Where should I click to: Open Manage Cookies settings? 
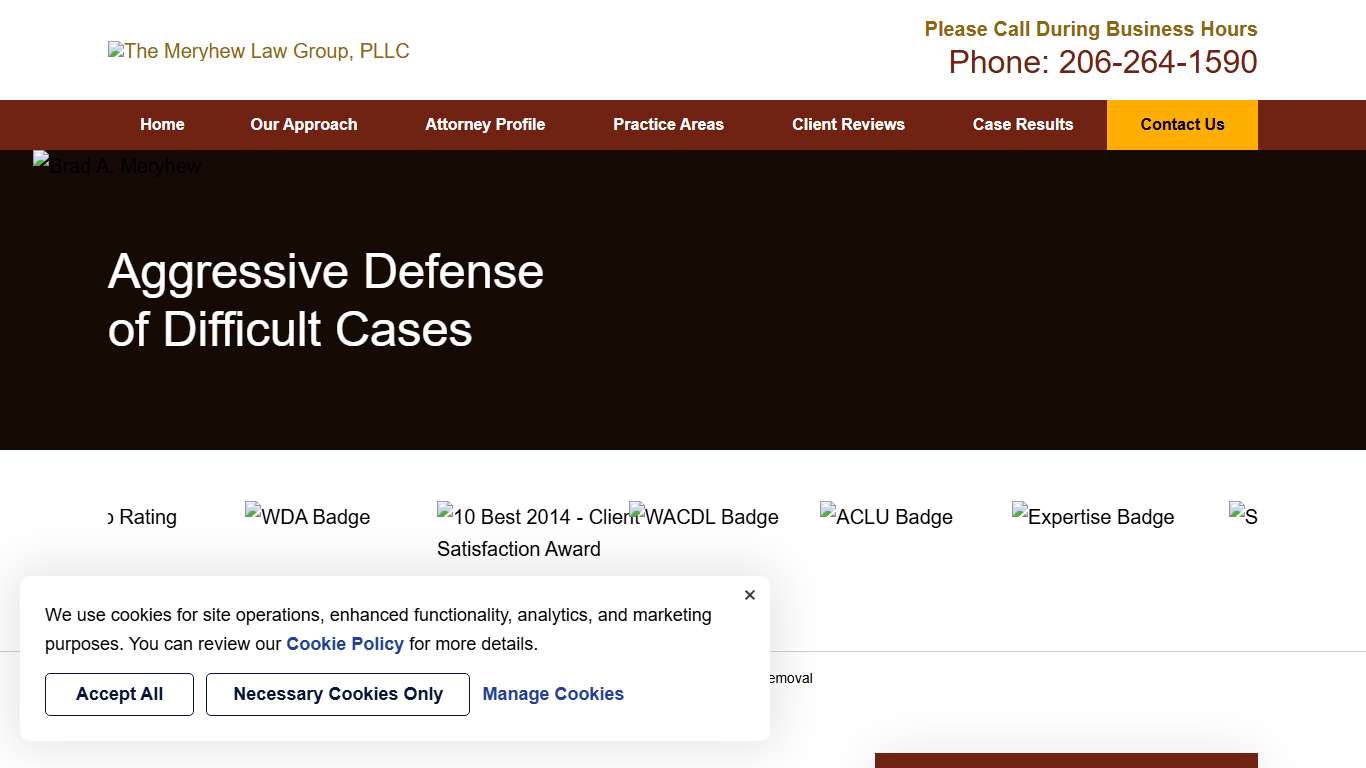[x=553, y=694]
